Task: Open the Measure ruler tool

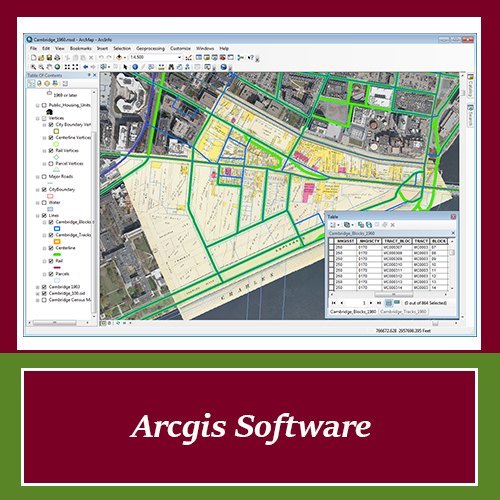Action: pyautogui.click(x=161, y=67)
